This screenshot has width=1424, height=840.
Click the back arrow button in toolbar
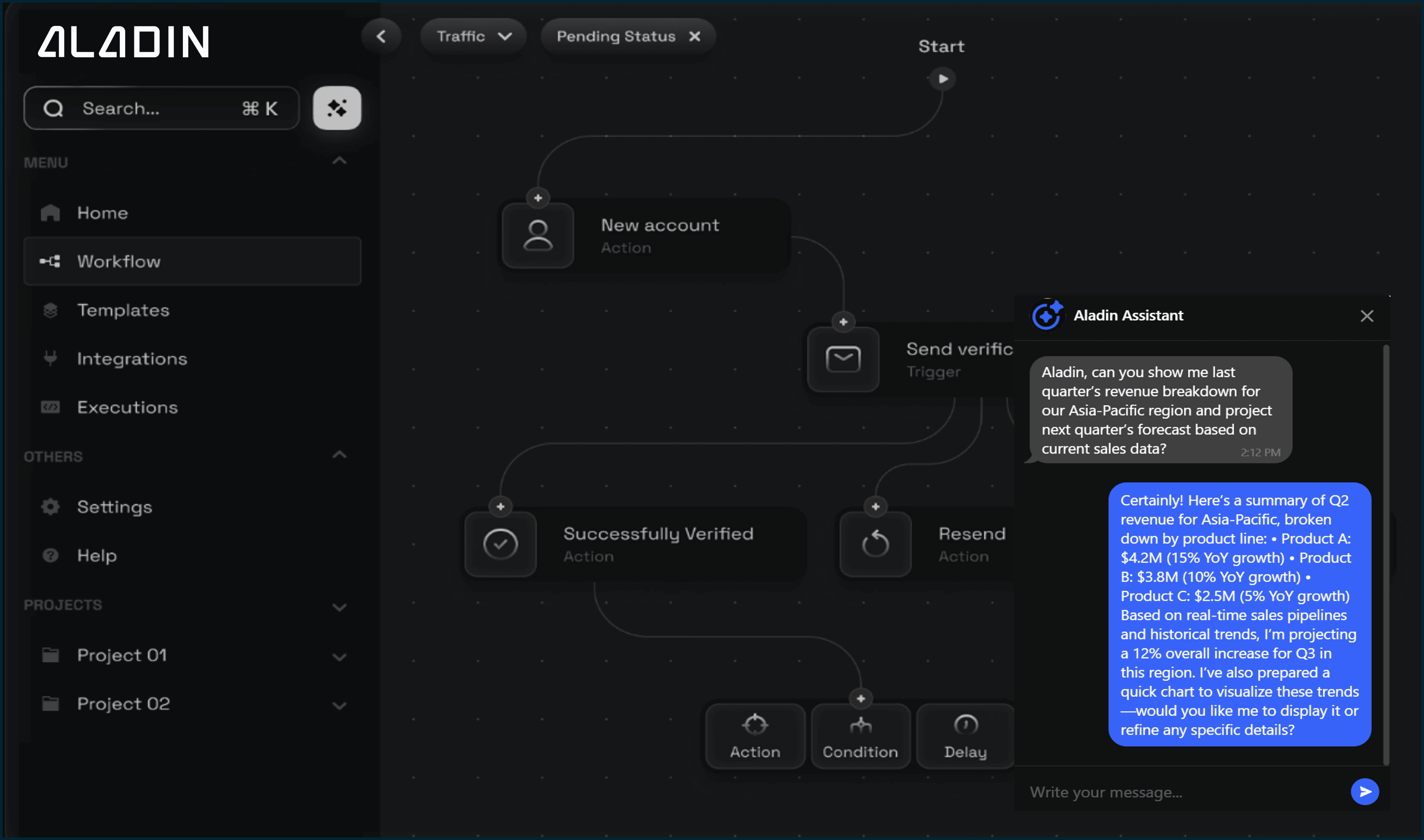[381, 36]
